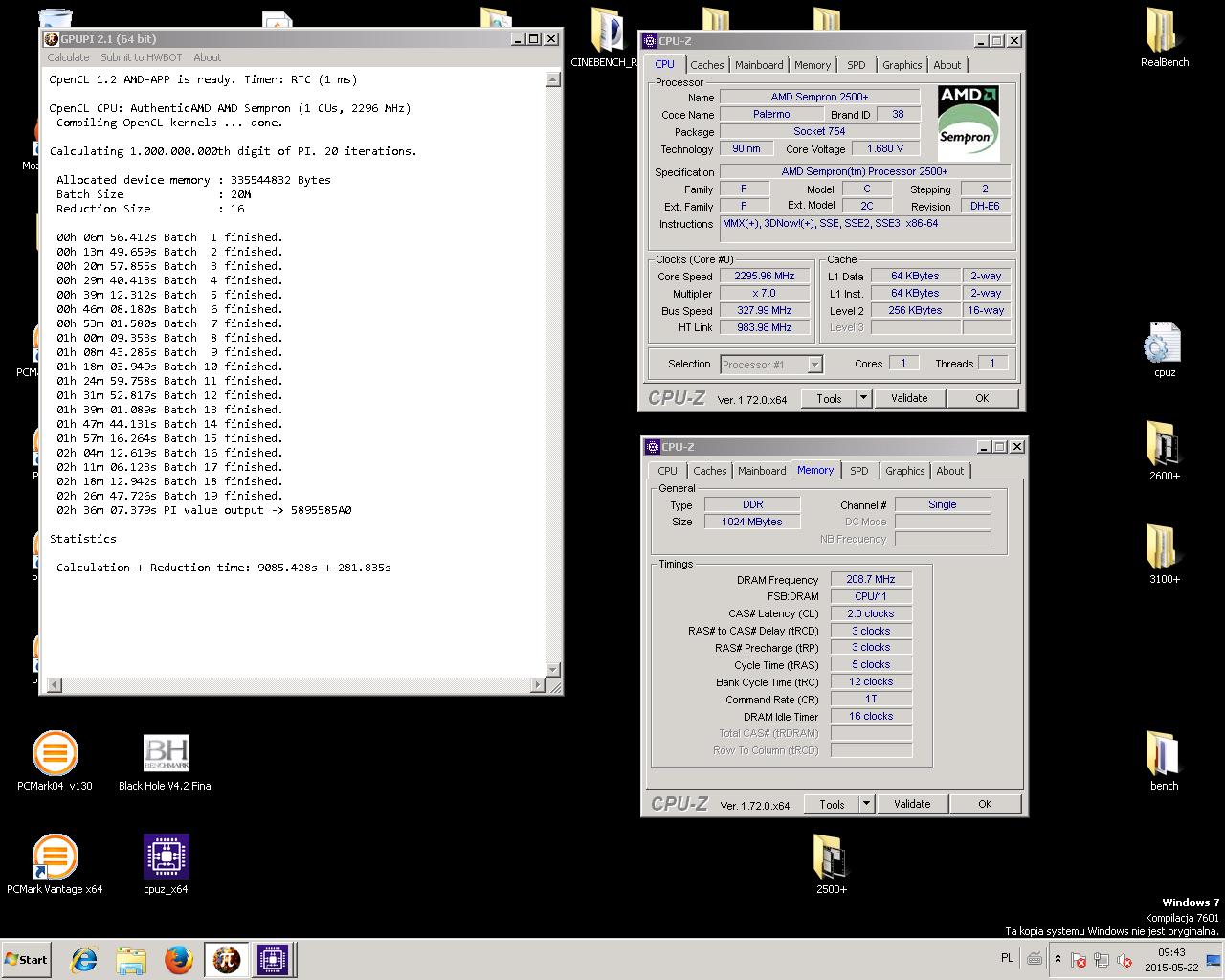Open Windows Explorer from taskbar
1225x980 pixels.
point(131,960)
